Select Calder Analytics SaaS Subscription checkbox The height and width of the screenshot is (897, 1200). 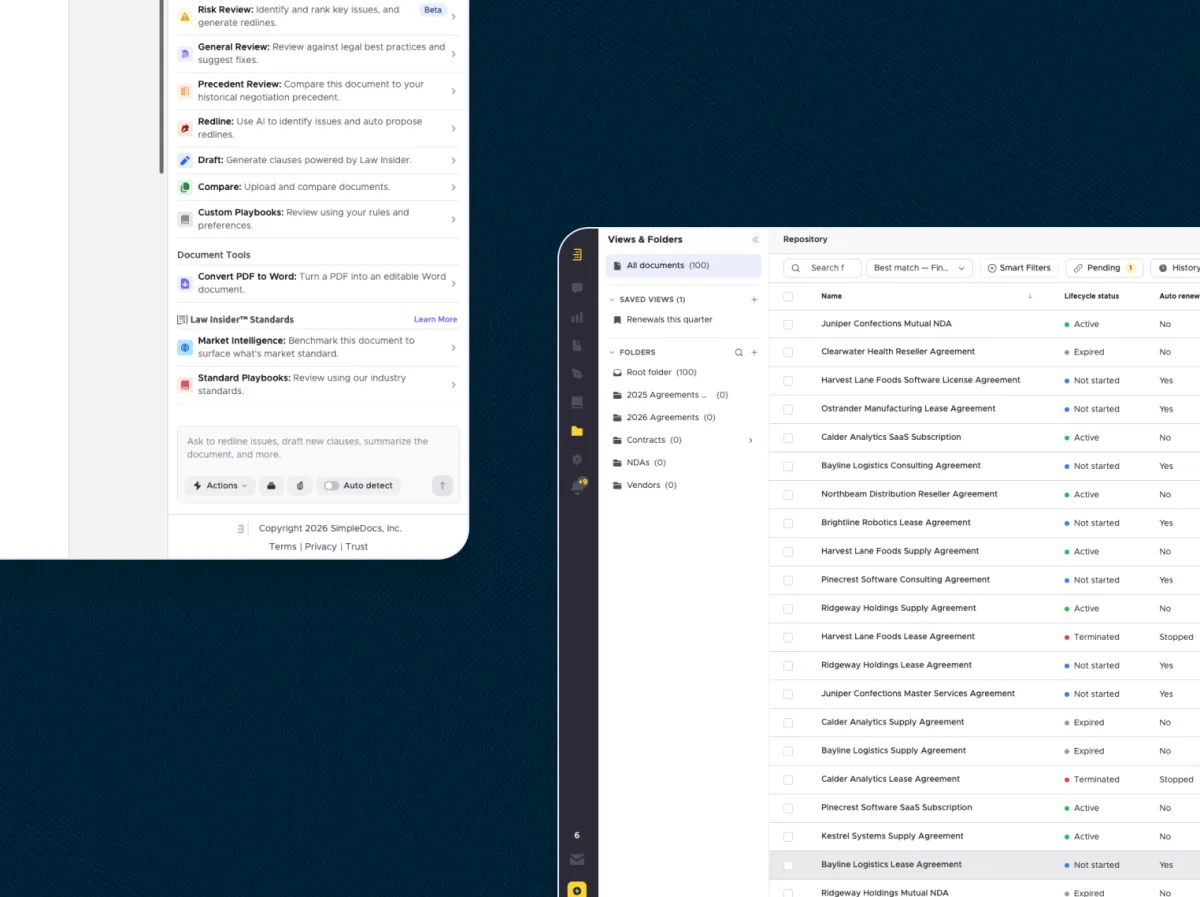click(x=788, y=438)
